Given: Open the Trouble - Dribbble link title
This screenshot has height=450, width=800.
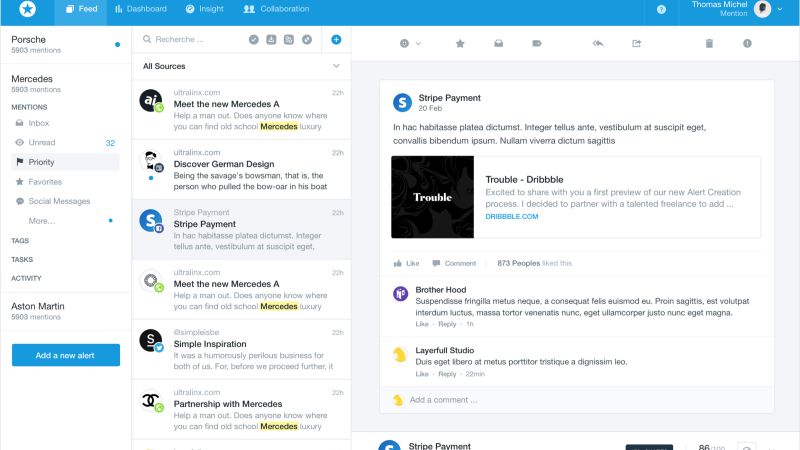Looking at the screenshot, I should (524, 180).
